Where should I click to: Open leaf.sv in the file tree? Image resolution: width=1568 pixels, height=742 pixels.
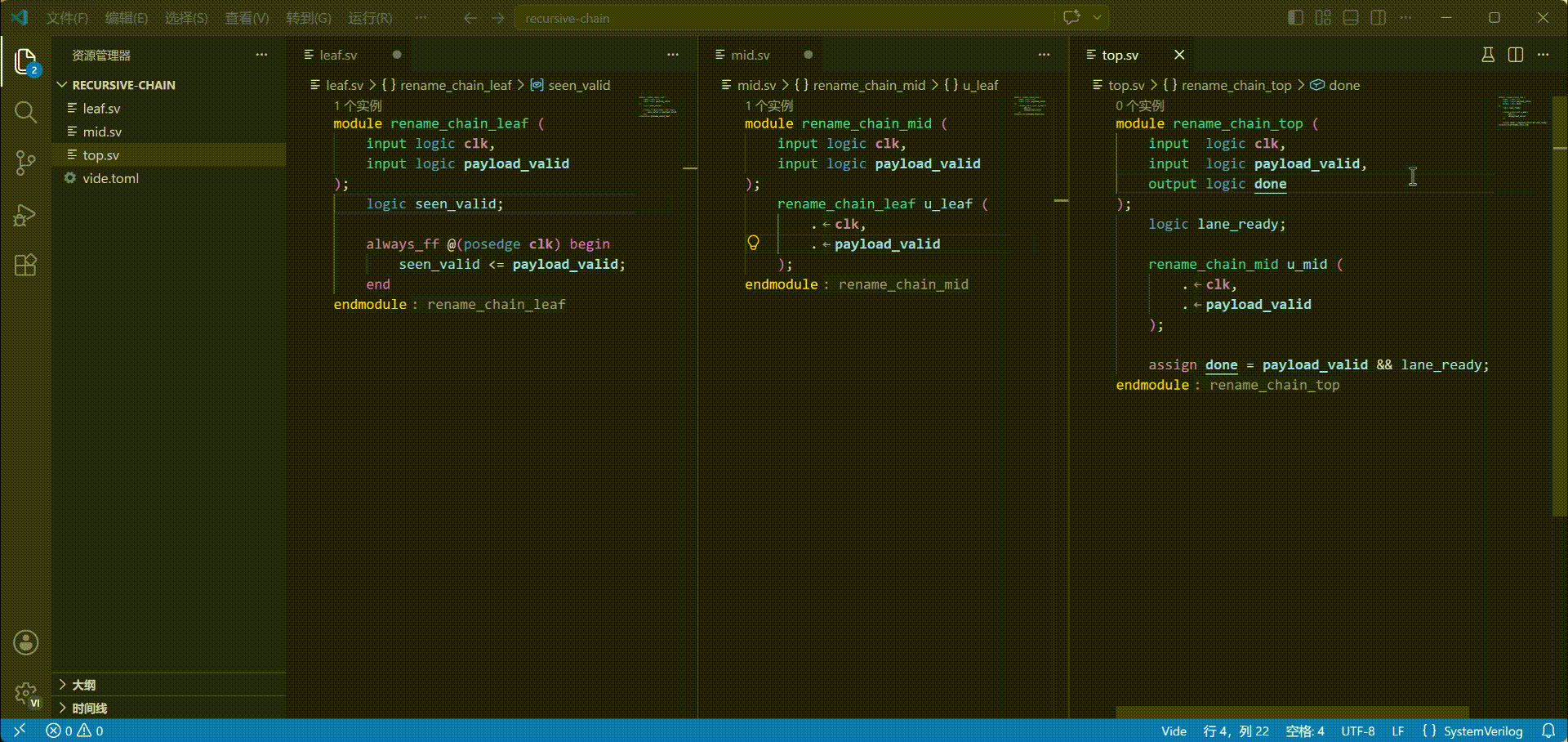[x=101, y=108]
